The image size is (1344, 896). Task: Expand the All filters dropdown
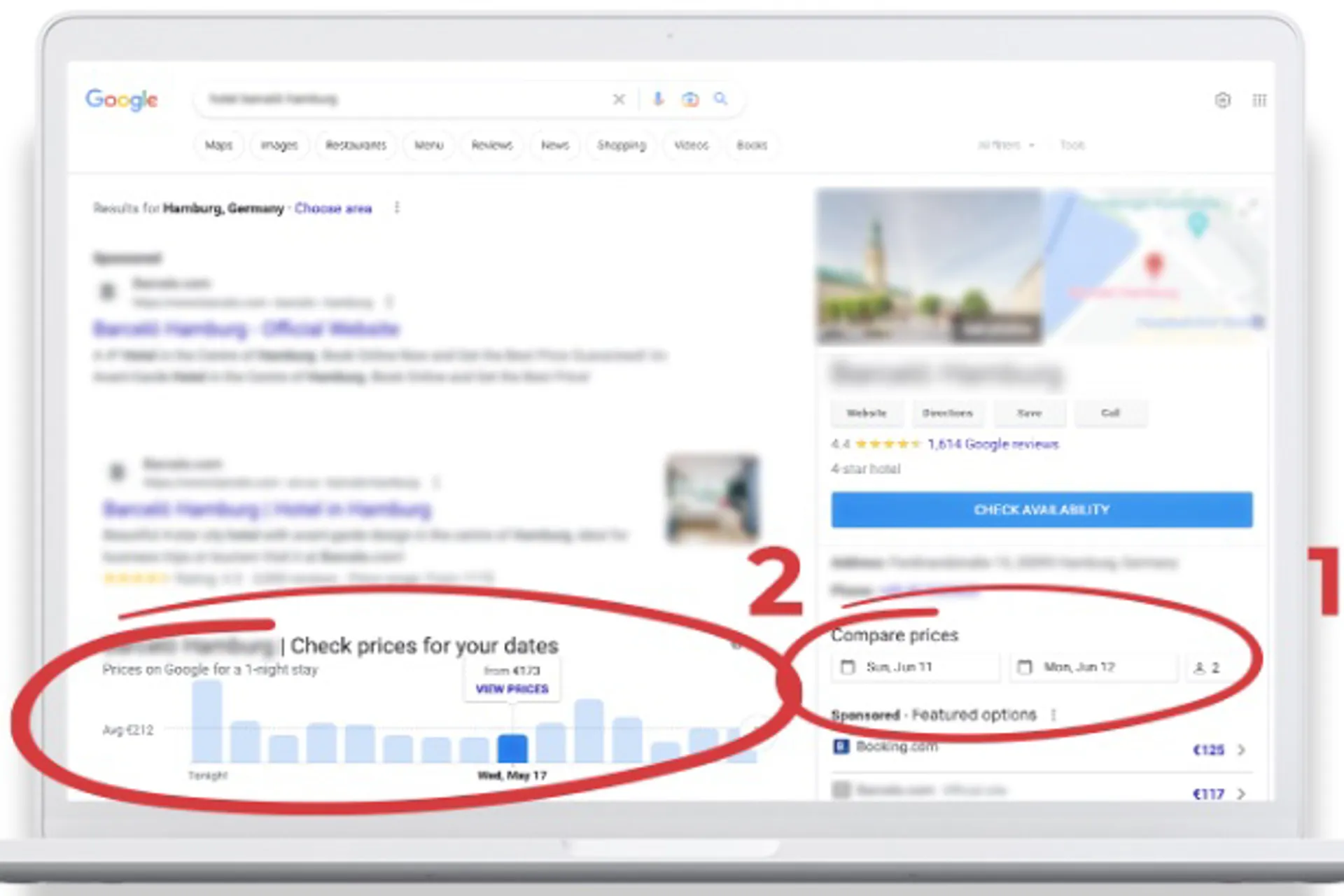[1006, 145]
